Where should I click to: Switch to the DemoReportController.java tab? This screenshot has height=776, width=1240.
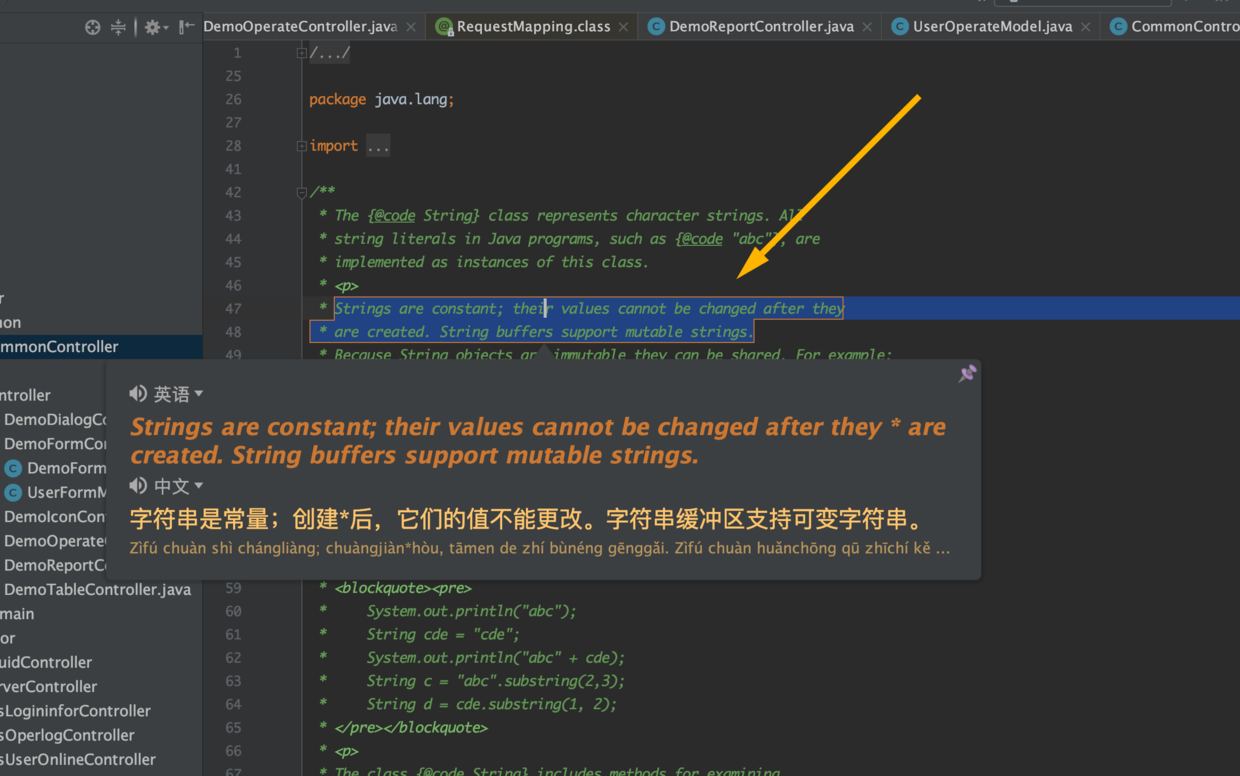[x=761, y=27]
